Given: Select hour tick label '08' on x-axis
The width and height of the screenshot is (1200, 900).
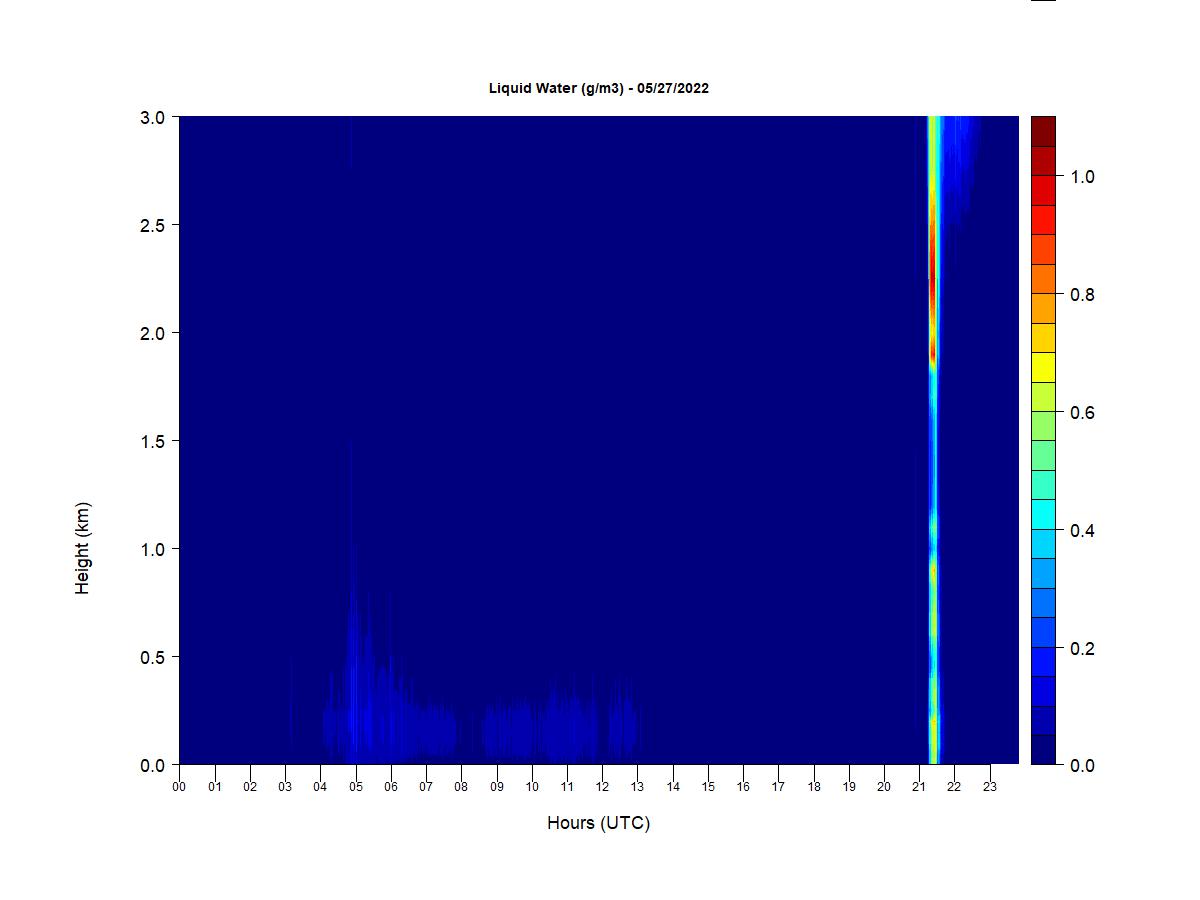Looking at the screenshot, I should pos(461,787).
